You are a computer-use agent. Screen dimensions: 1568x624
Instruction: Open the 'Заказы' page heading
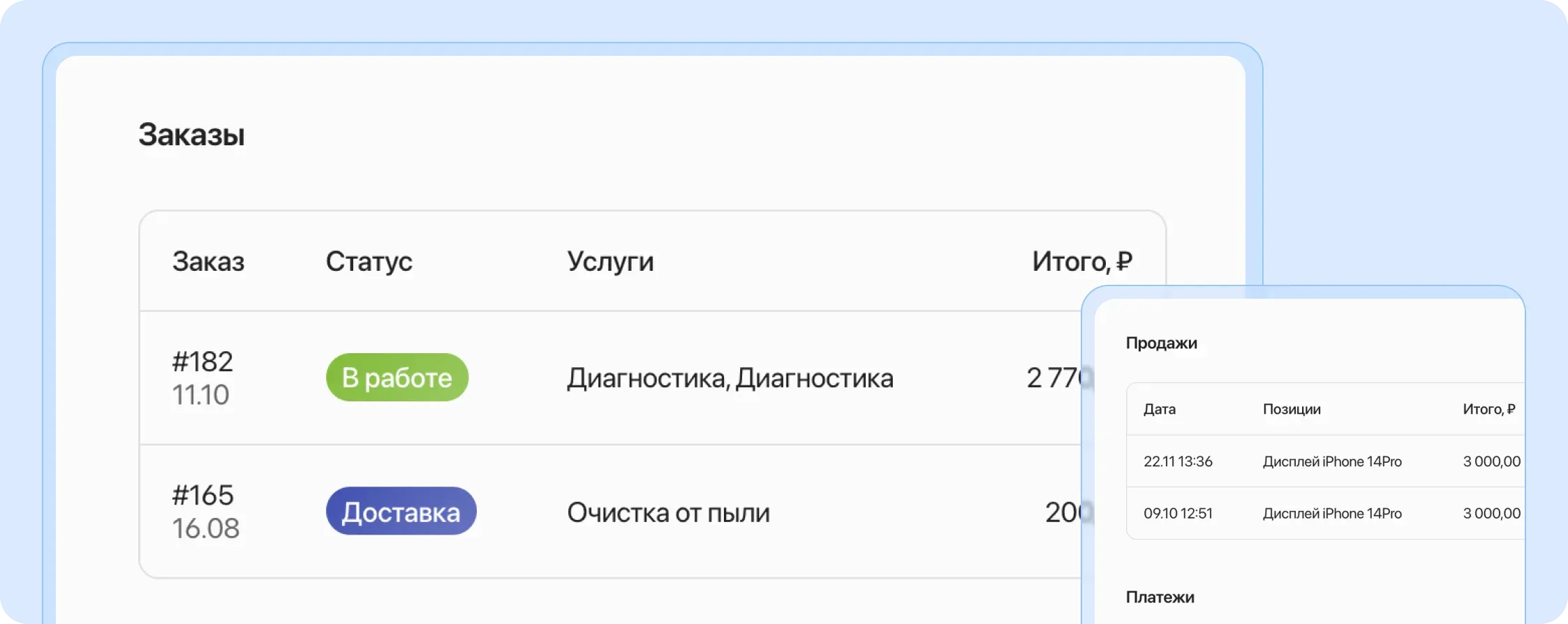[x=192, y=134]
